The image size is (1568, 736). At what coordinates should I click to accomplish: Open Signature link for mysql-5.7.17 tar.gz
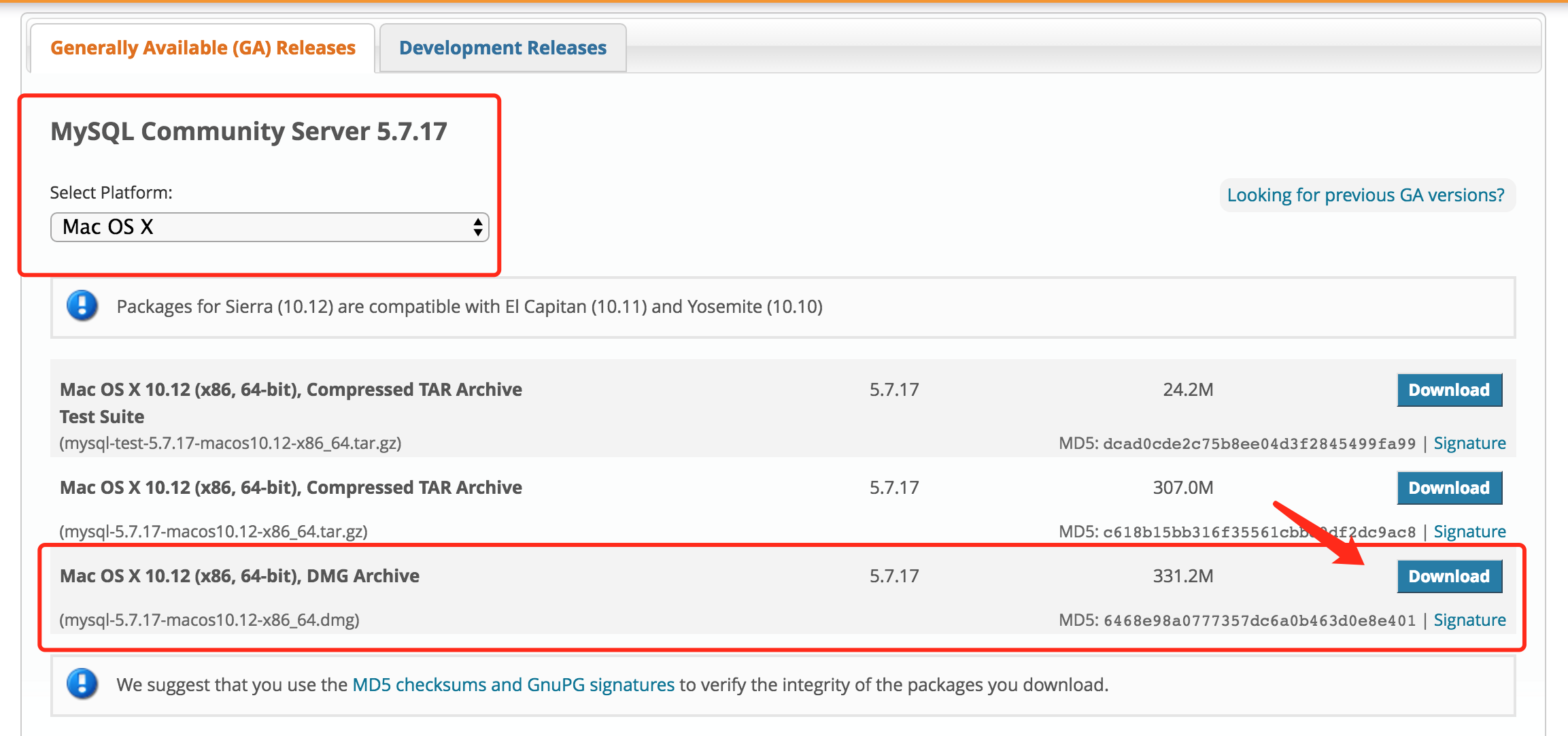tap(1469, 532)
